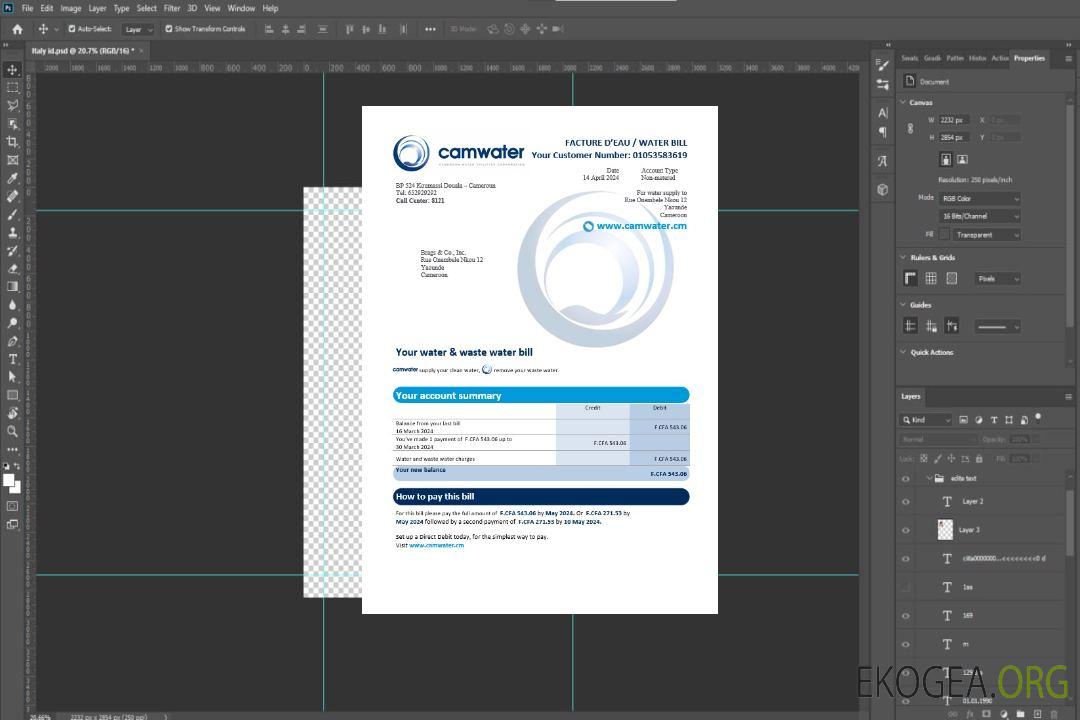Collapse the 'edite text' layer group

[928, 478]
